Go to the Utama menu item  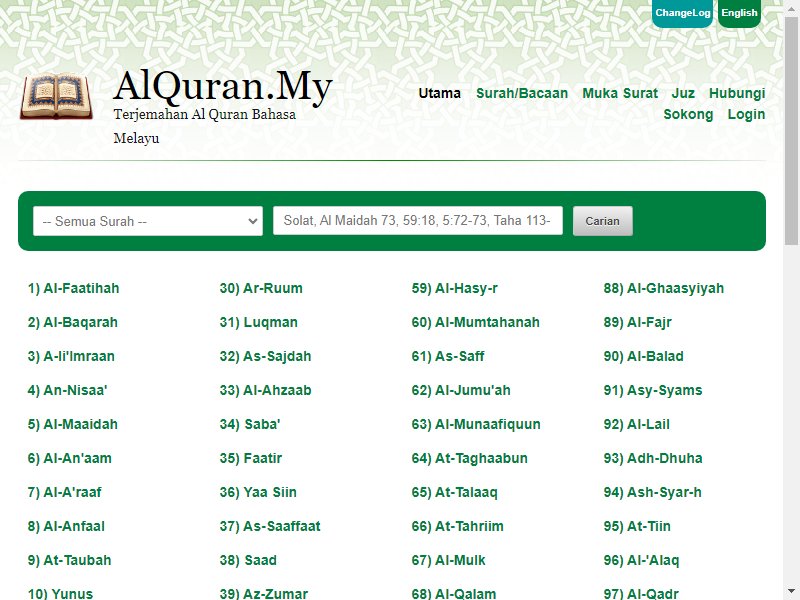(439, 93)
